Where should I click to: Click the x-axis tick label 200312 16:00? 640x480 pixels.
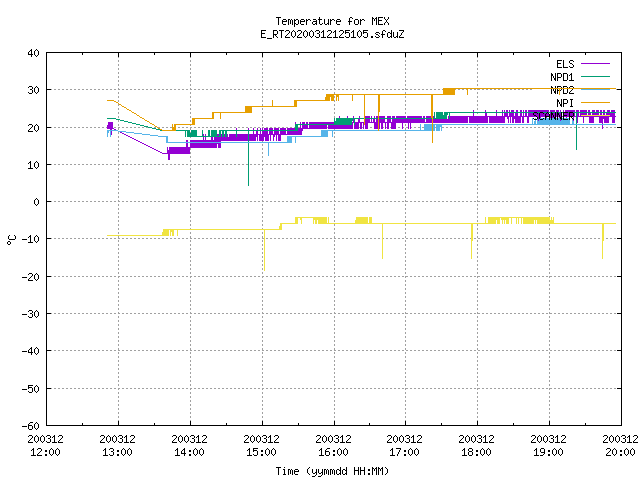point(333,445)
